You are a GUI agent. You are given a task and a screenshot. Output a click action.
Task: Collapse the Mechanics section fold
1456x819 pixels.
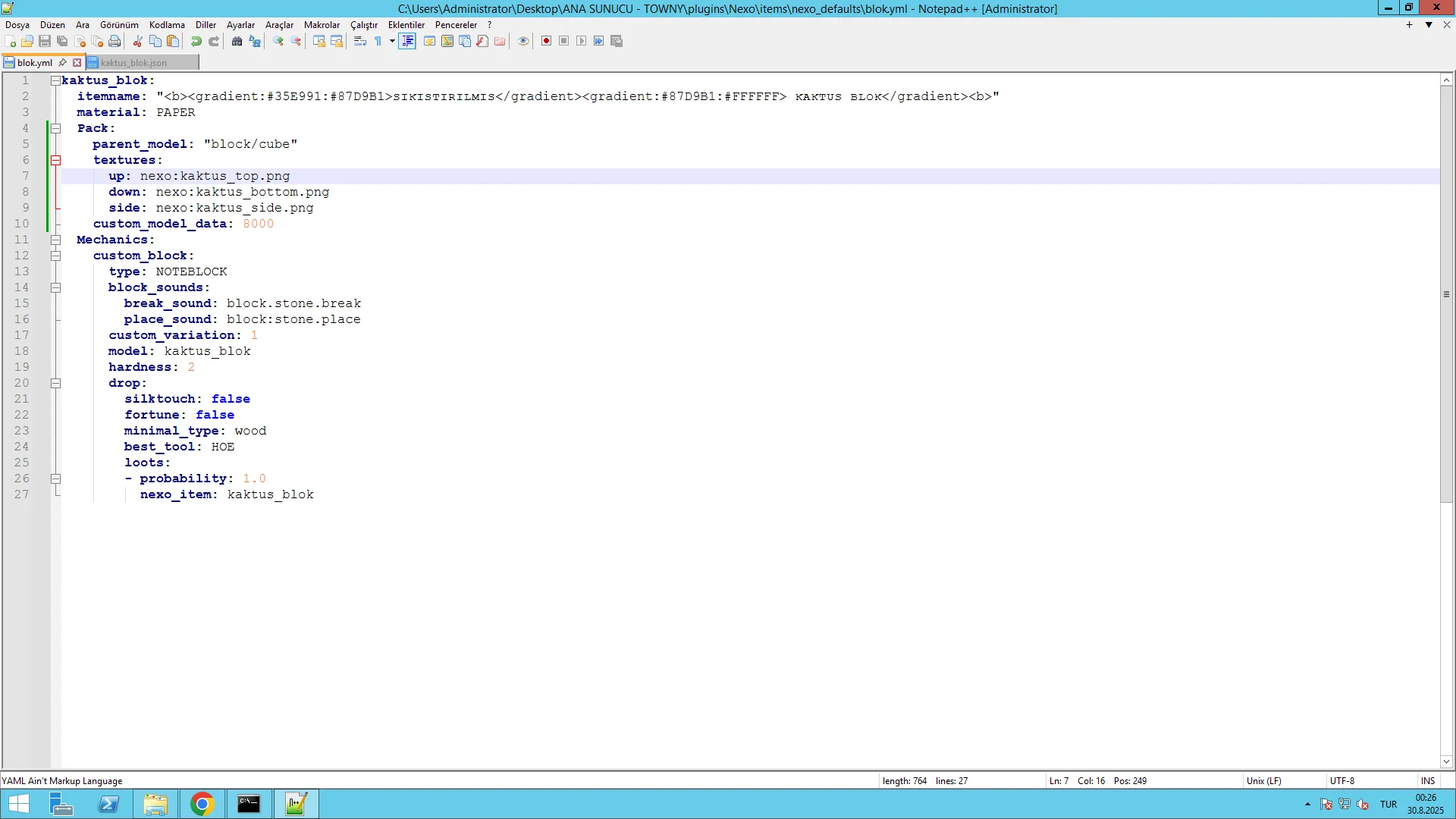(55, 240)
